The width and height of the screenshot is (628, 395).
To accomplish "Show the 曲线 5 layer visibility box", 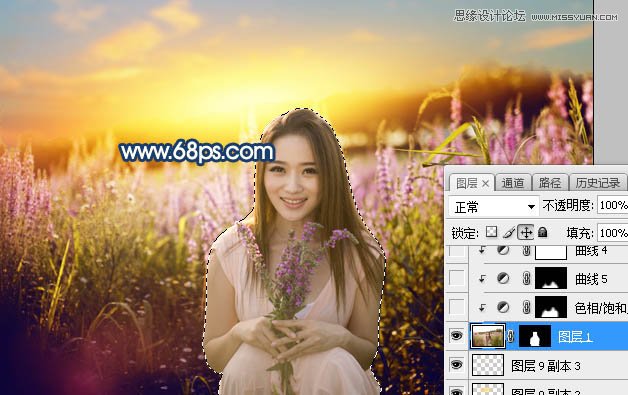I will pyautogui.click(x=457, y=278).
